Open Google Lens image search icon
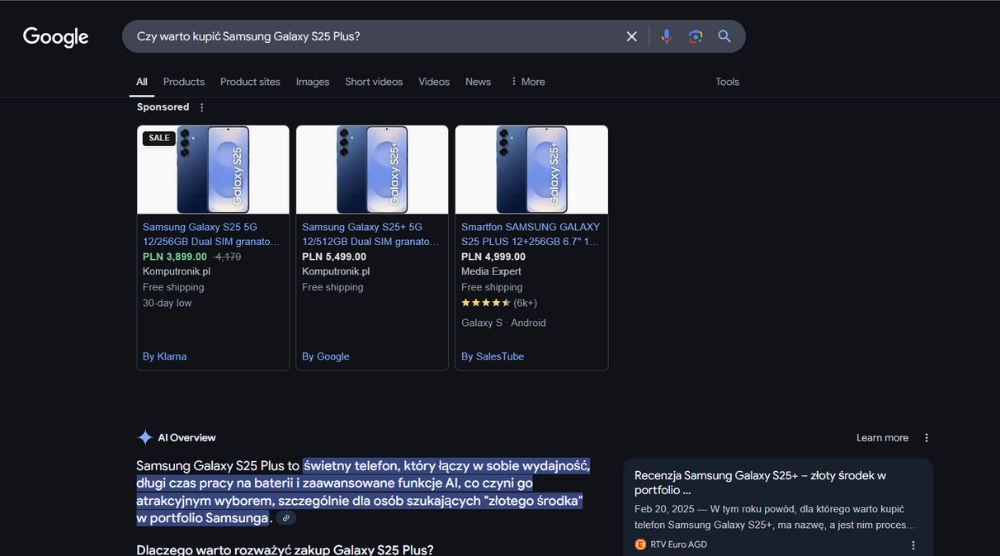 point(695,36)
